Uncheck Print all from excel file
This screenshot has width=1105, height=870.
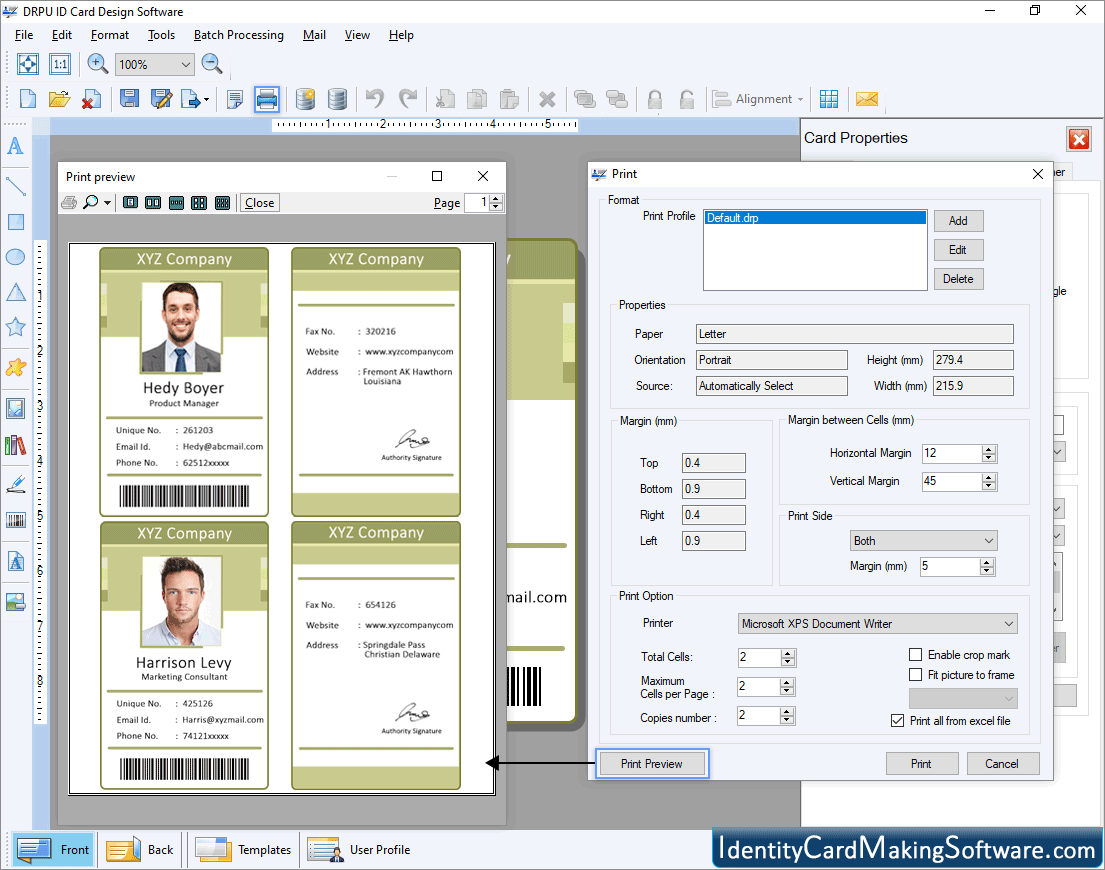(x=897, y=720)
